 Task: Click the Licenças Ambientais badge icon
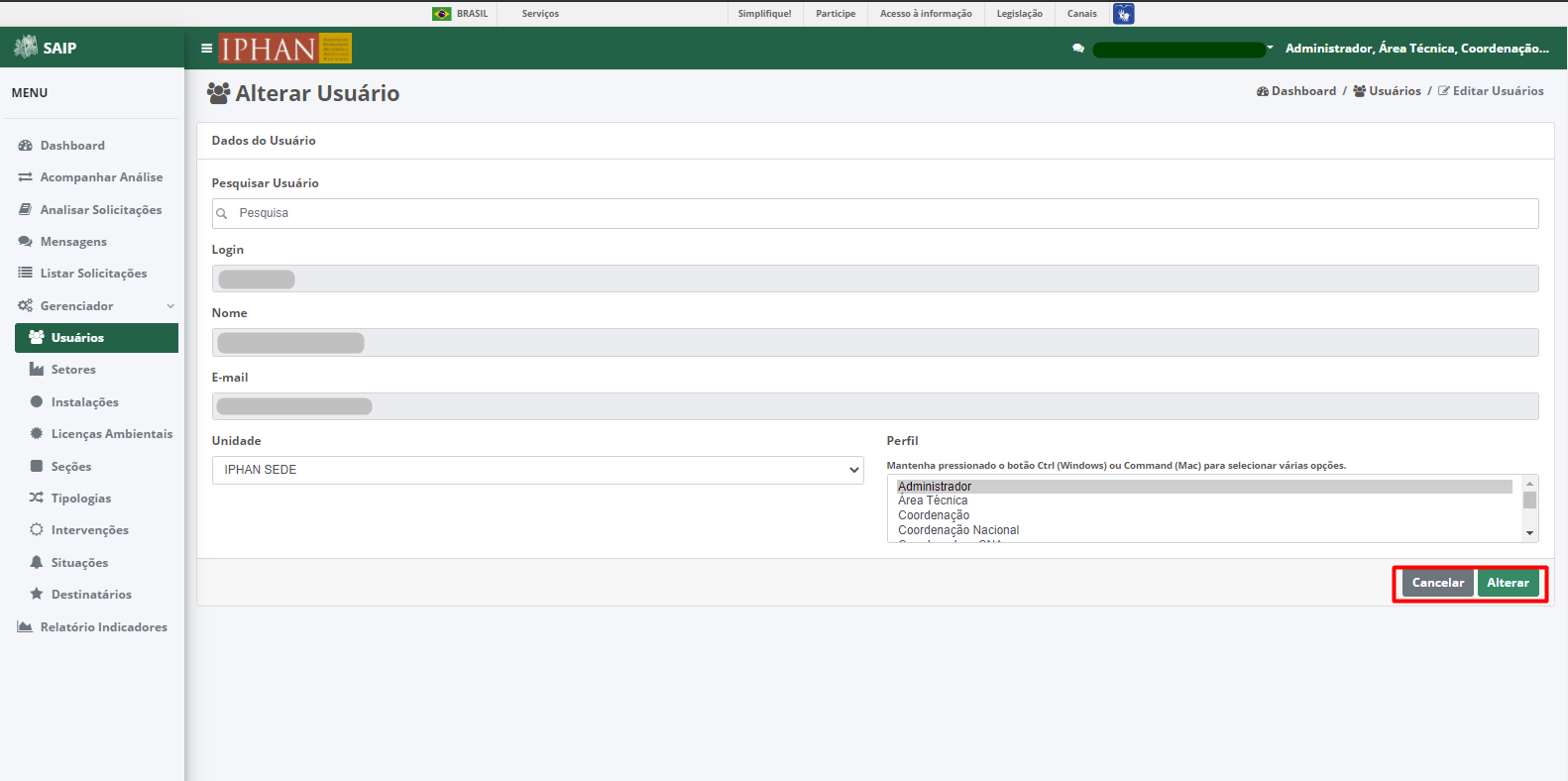[x=37, y=434]
